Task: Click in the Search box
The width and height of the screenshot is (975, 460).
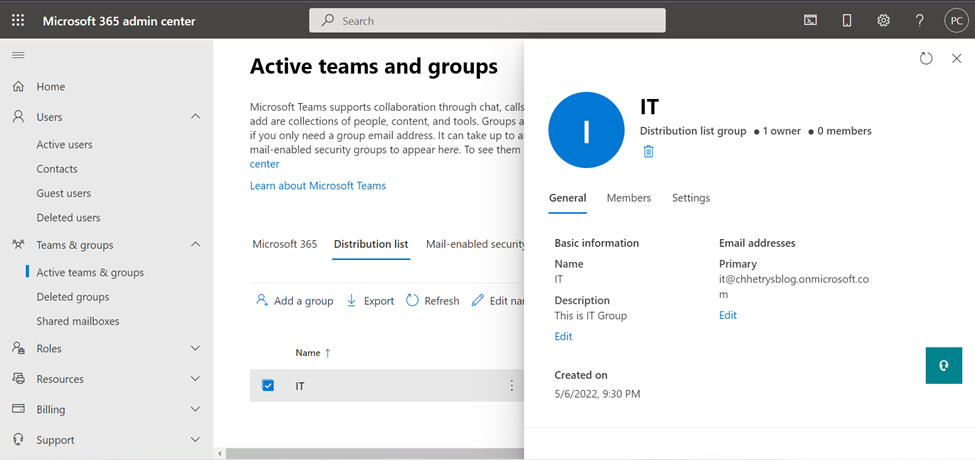Action: click(488, 21)
